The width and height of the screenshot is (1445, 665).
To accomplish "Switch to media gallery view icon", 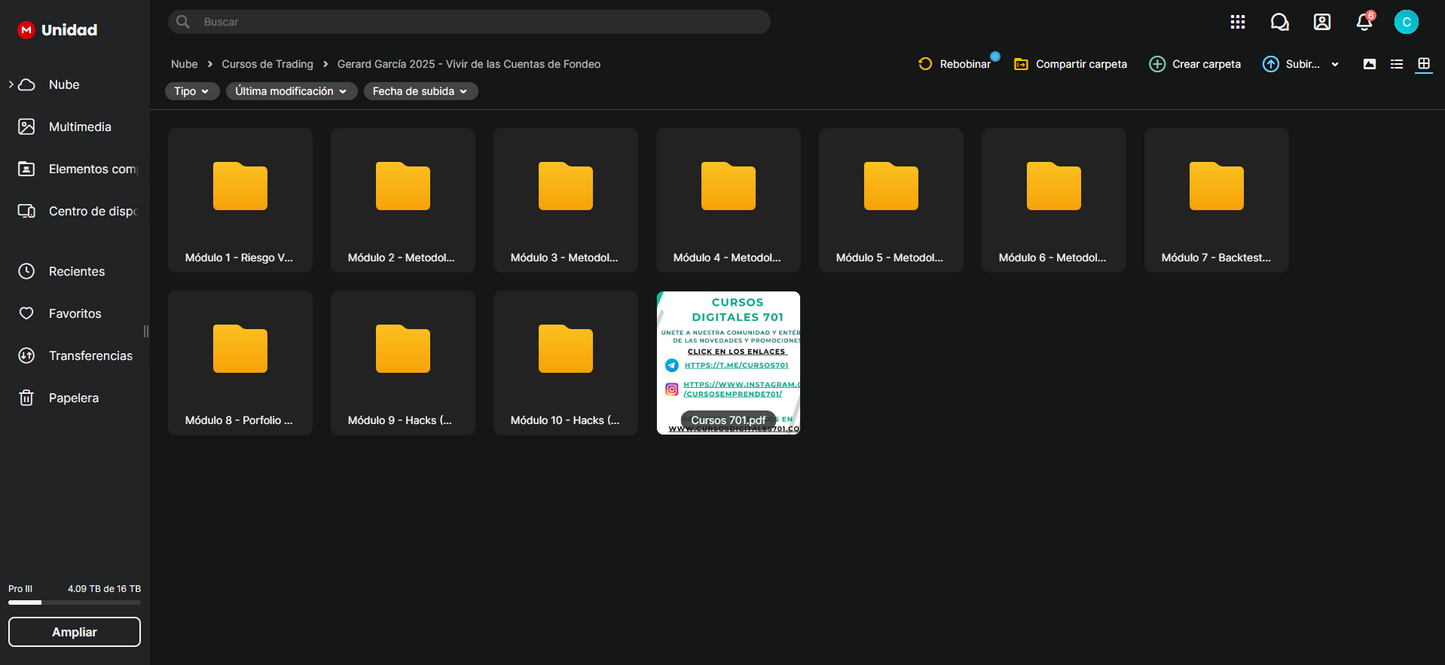I will pos(1369,64).
